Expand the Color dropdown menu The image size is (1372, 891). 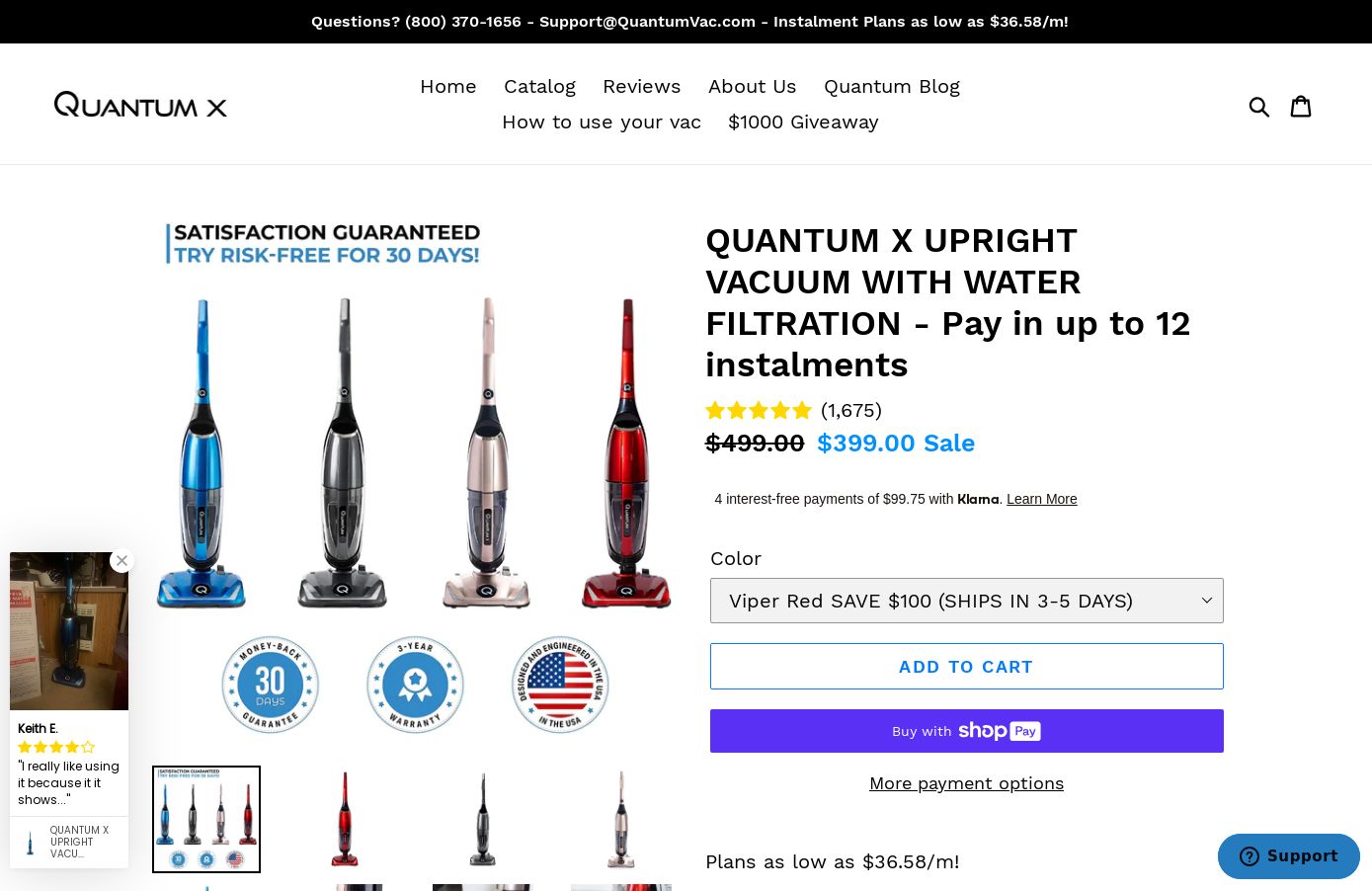click(x=967, y=601)
